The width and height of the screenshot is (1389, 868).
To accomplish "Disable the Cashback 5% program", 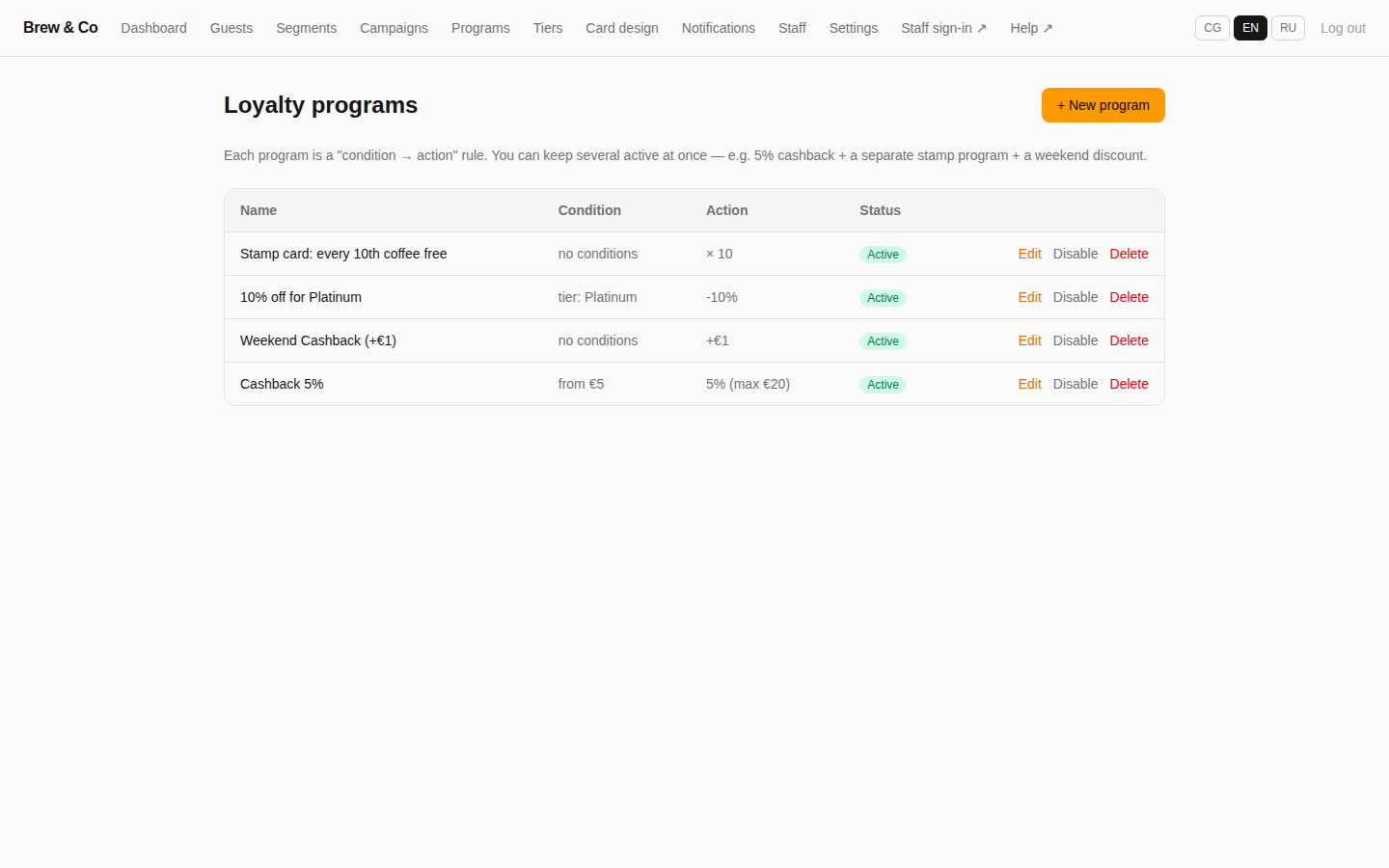I will click(1076, 384).
